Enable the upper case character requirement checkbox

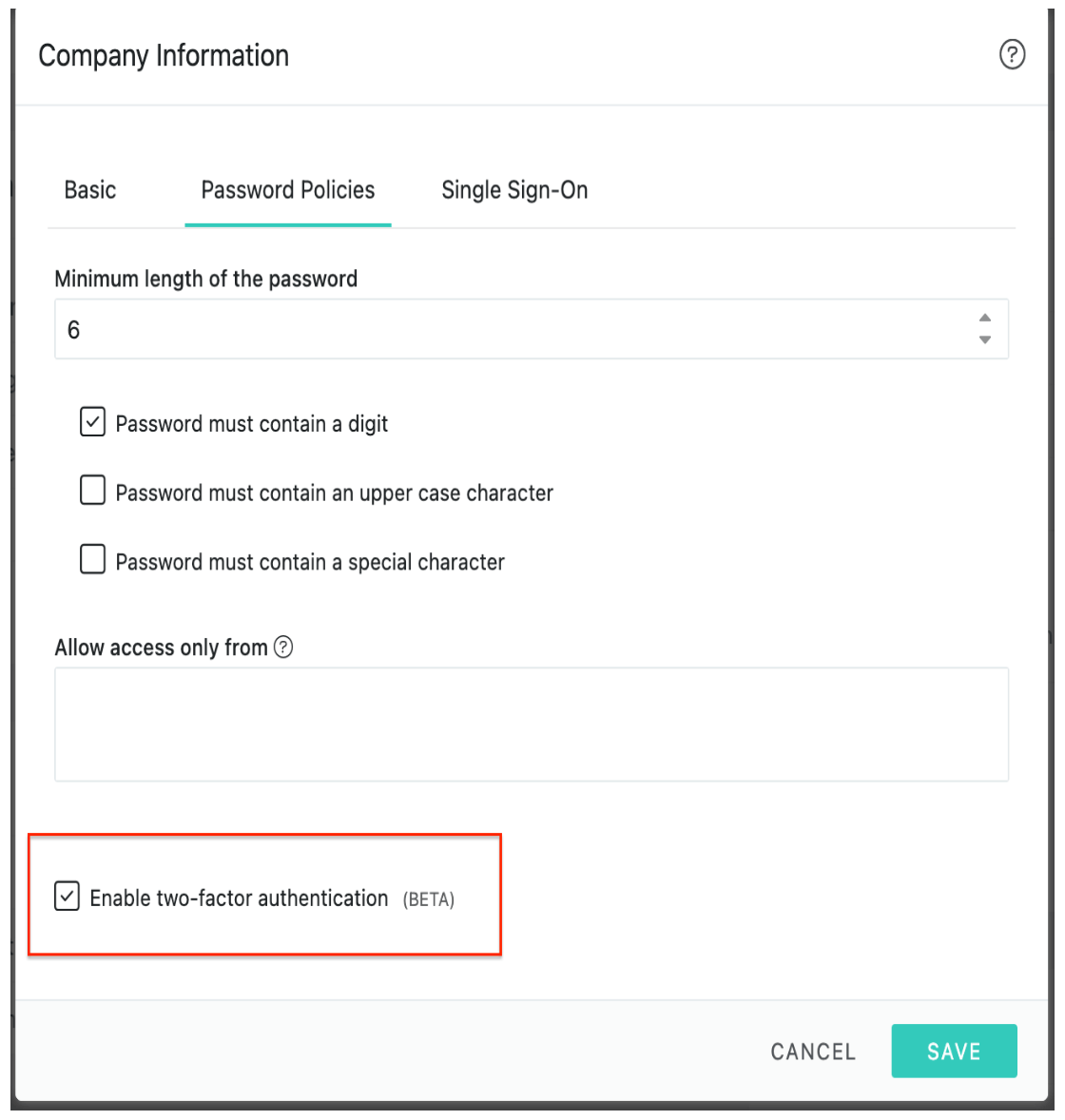(x=93, y=491)
